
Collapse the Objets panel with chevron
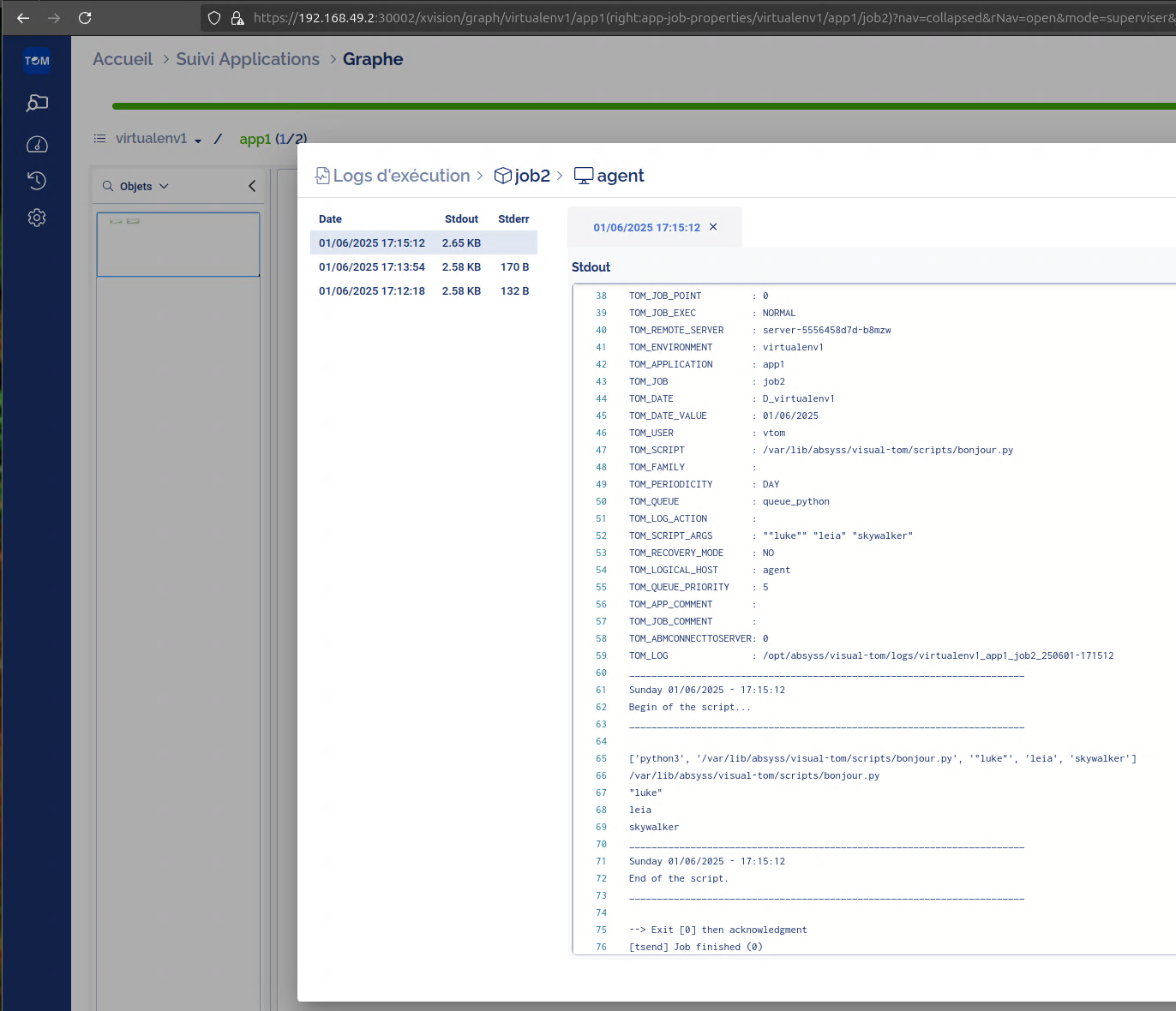pyautogui.click(x=252, y=186)
